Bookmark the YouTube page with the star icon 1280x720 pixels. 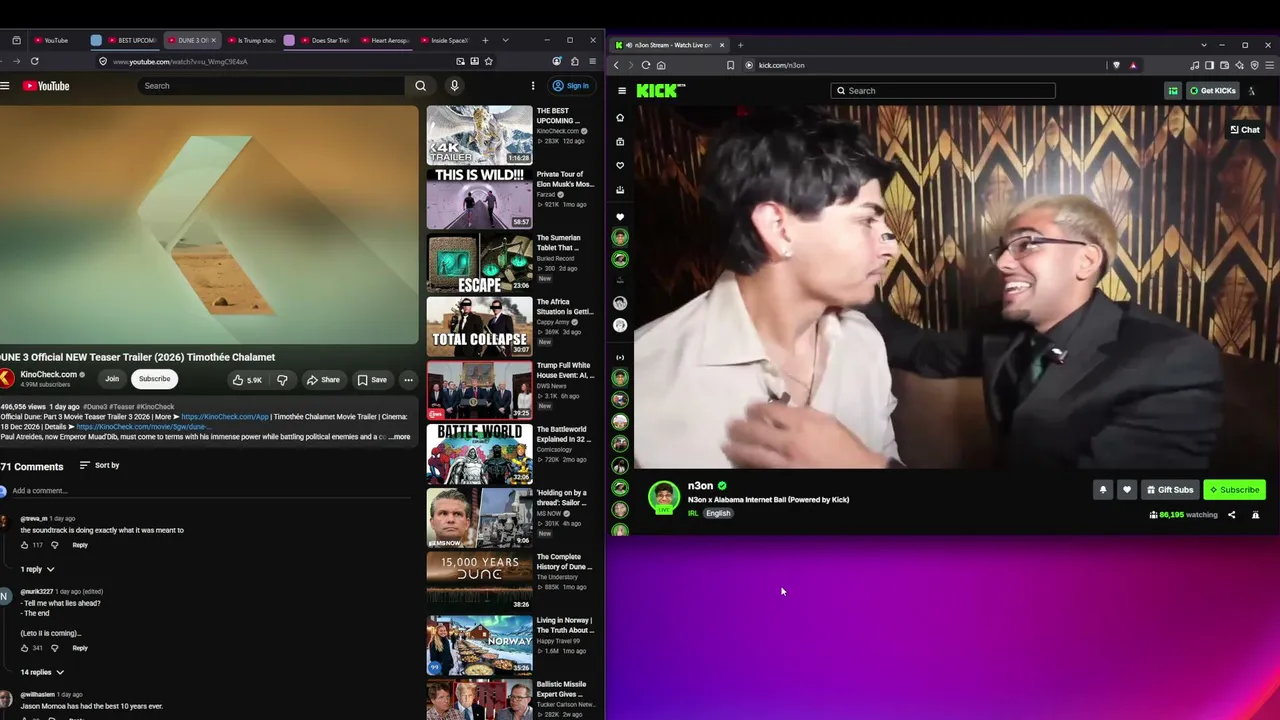[488, 61]
